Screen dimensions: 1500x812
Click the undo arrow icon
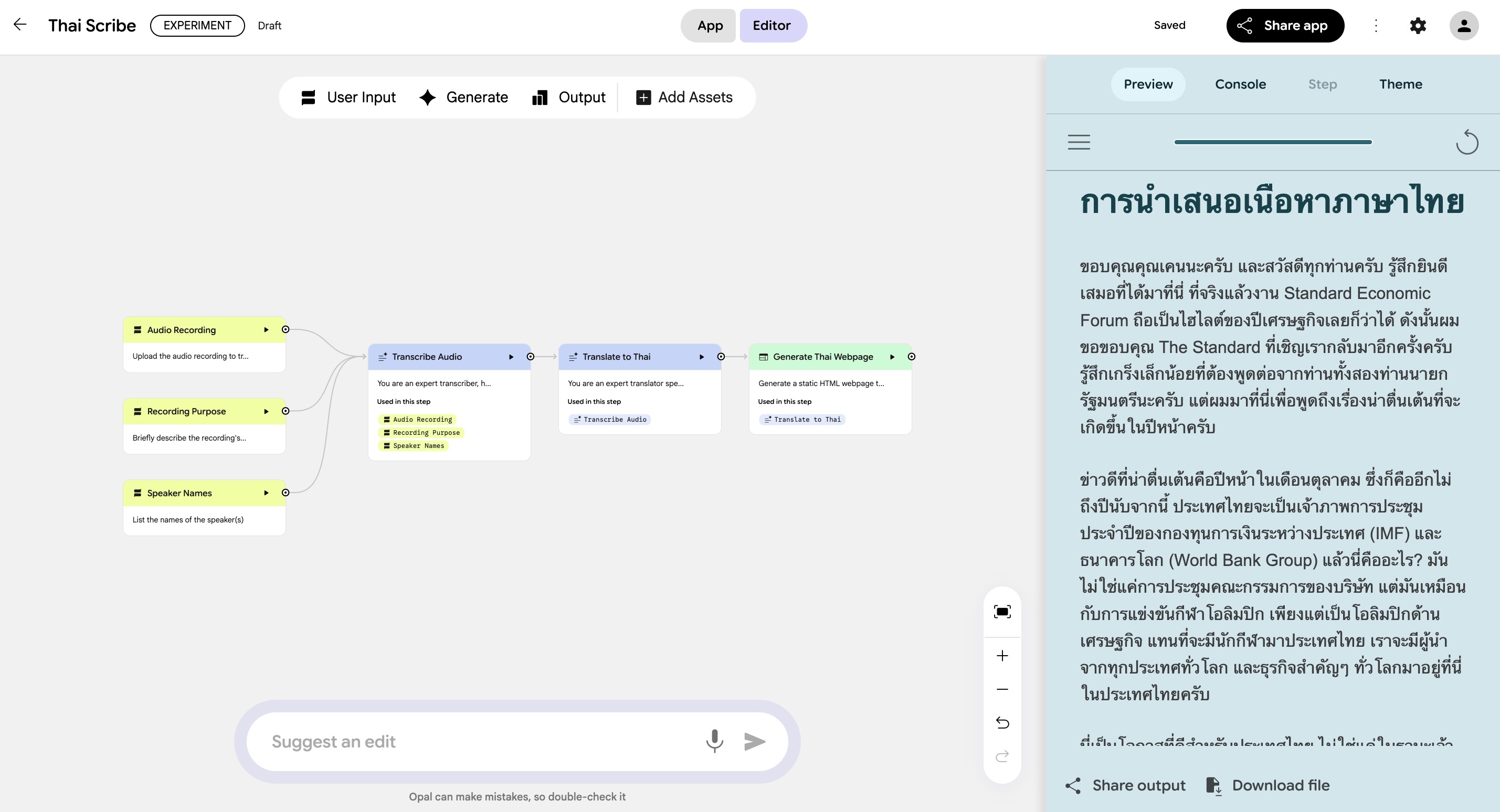pos(1002,722)
